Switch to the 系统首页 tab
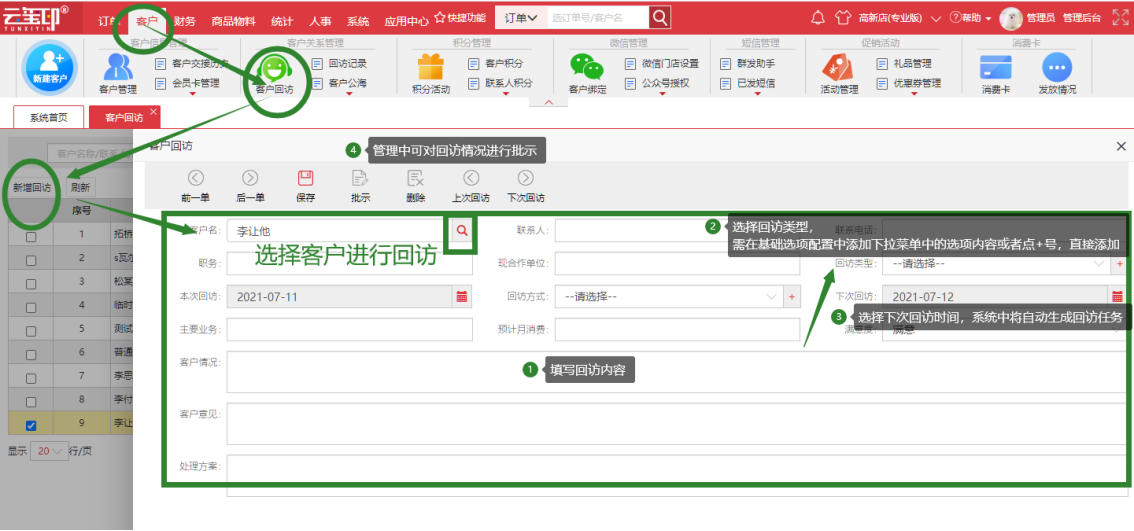The height and width of the screenshot is (531, 1134). point(48,117)
